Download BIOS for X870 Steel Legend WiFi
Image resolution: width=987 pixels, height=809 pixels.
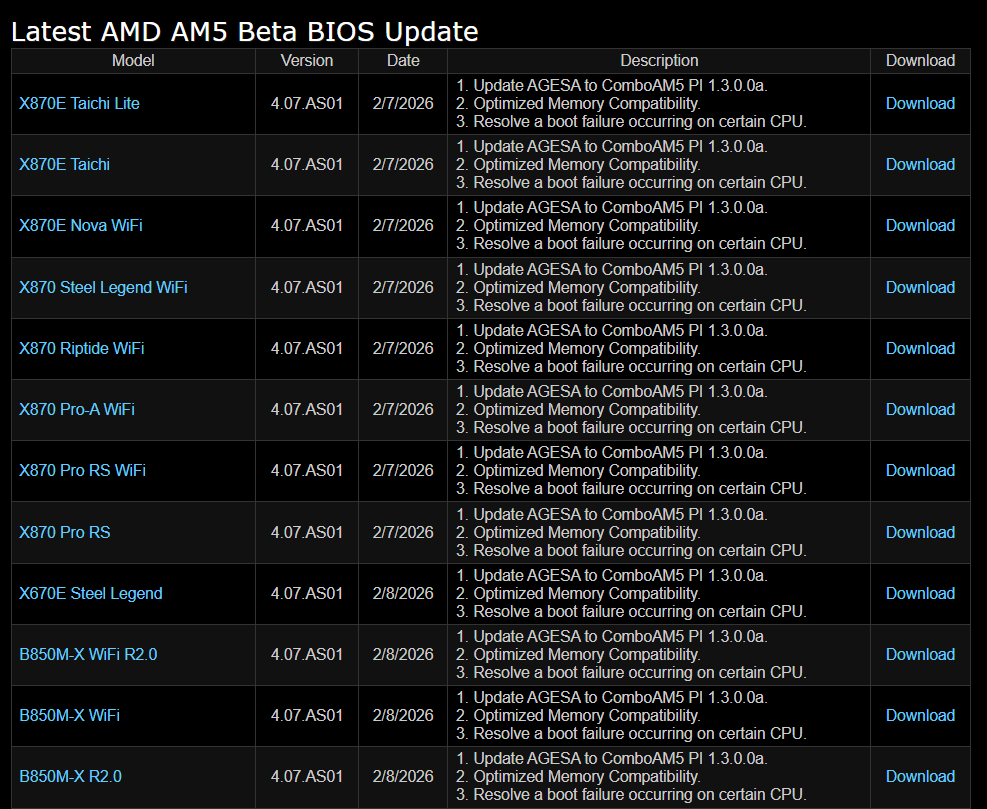click(x=920, y=287)
